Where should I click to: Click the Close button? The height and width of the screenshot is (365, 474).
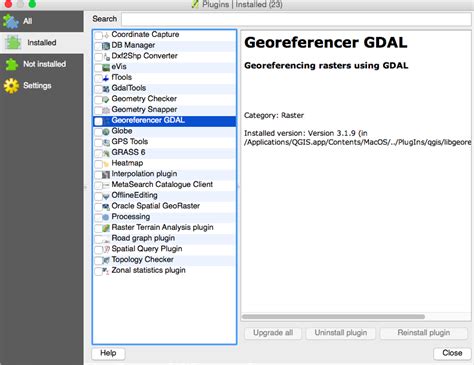(452, 353)
